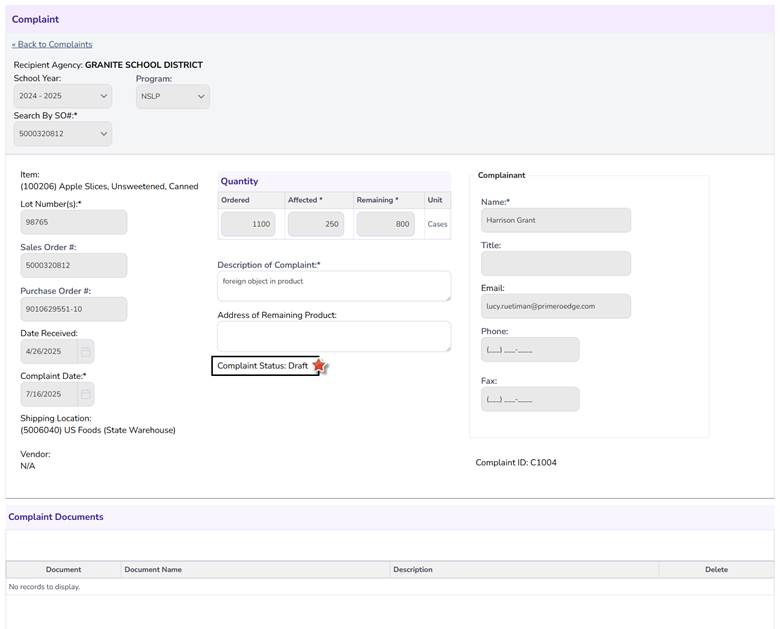The image size is (780, 629).
Task: Click the Purchase Order # field
Action: (x=74, y=309)
